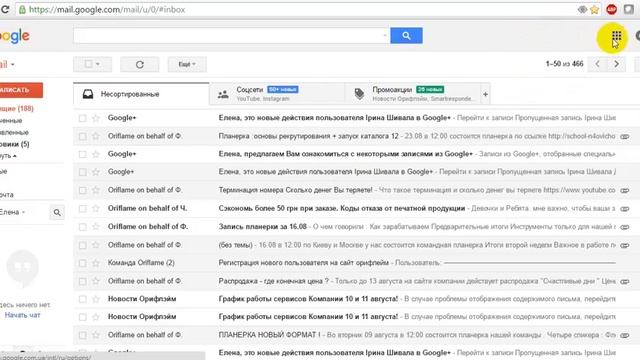The width and height of the screenshot is (640, 360).
Task: Go to next page of messages
Action: (x=616, y=64)
